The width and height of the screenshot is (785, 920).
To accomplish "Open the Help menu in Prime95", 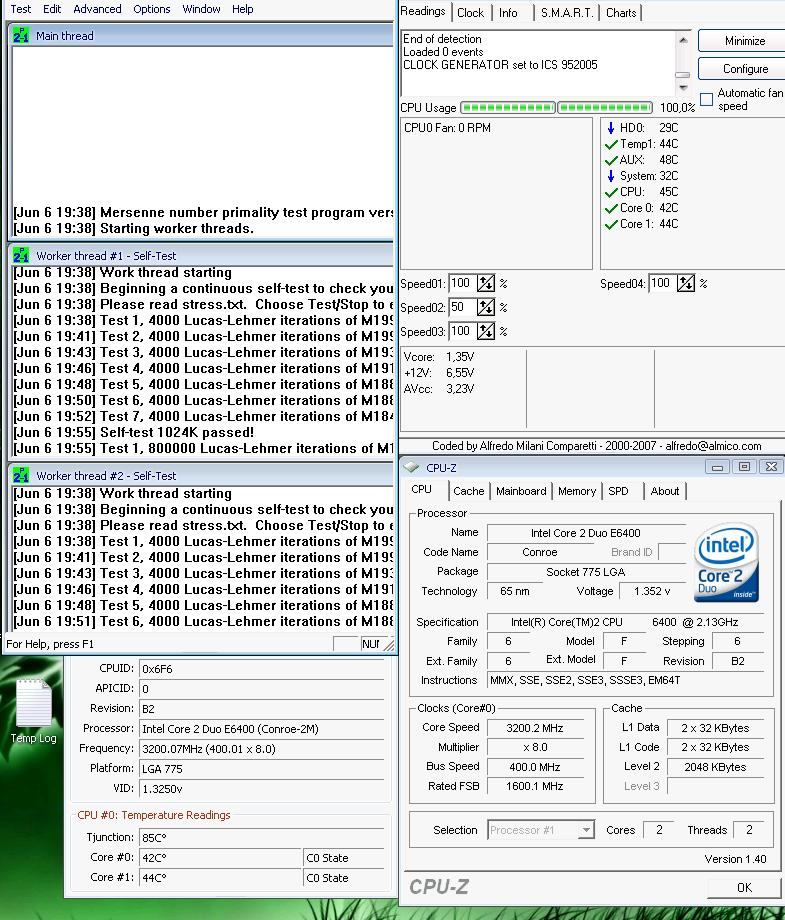I will pos(242,9).
